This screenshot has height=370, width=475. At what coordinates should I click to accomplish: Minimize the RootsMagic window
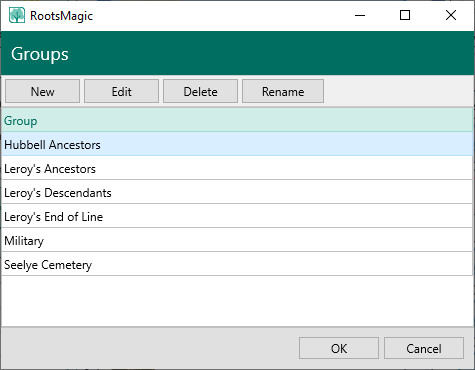click(360, 15)
